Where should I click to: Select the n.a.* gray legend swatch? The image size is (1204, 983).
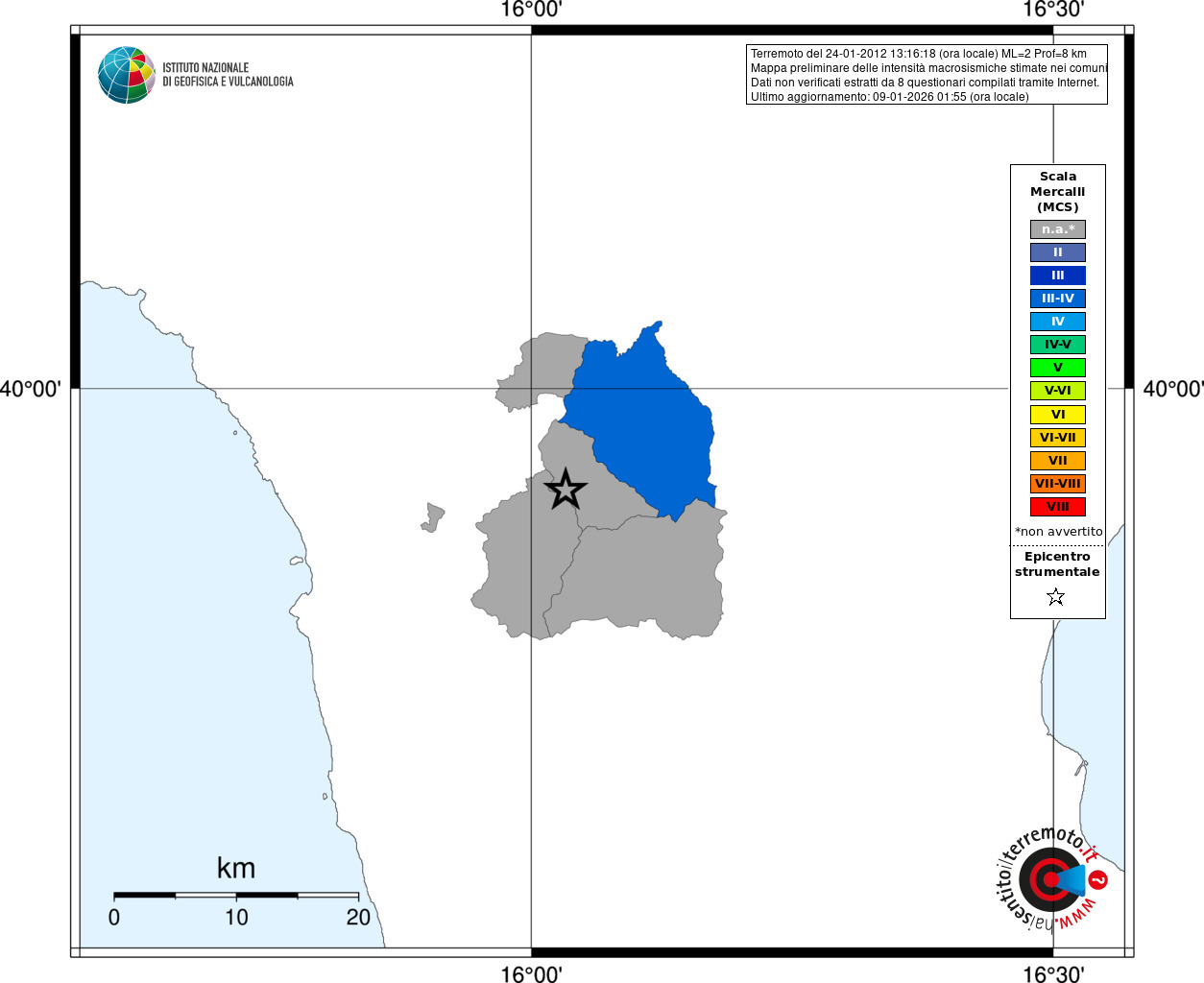click(1058, 229)
